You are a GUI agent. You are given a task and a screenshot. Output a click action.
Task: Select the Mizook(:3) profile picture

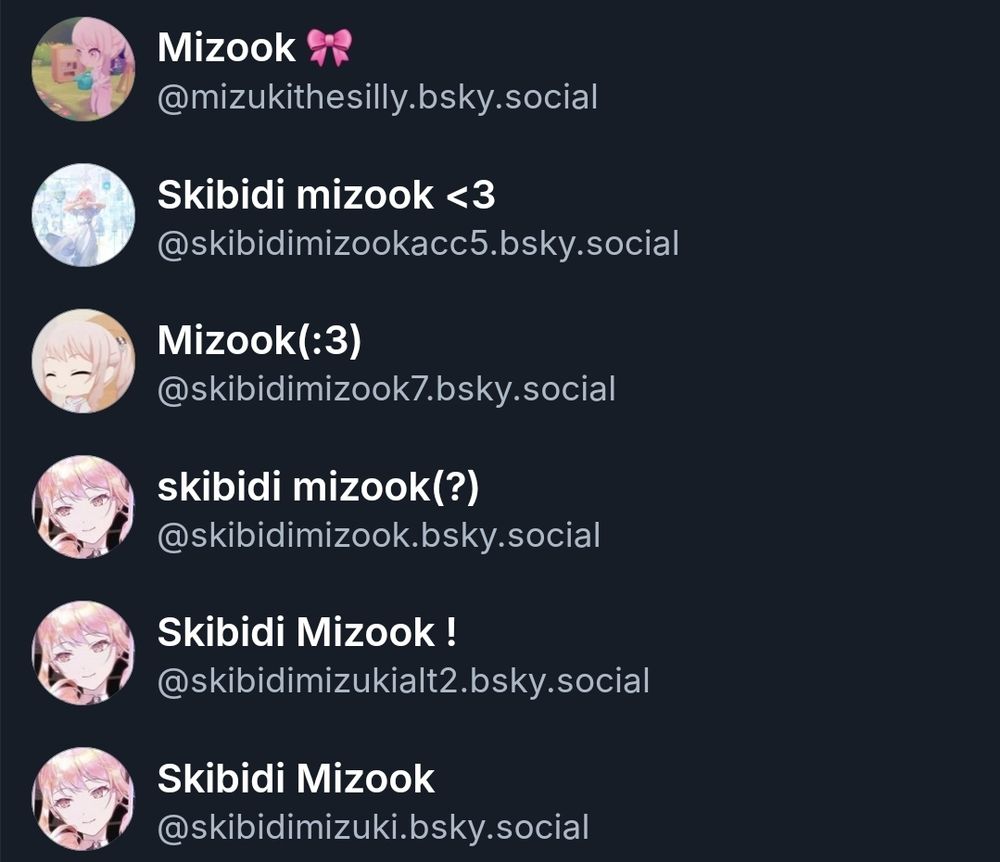[x=84, y=361]
